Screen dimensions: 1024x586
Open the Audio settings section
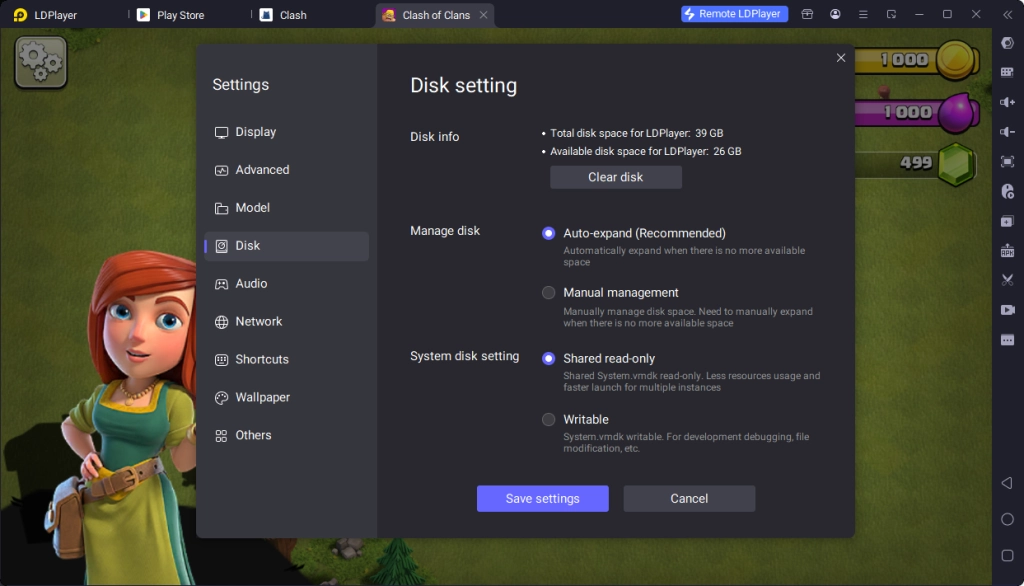tap(251, 284)
